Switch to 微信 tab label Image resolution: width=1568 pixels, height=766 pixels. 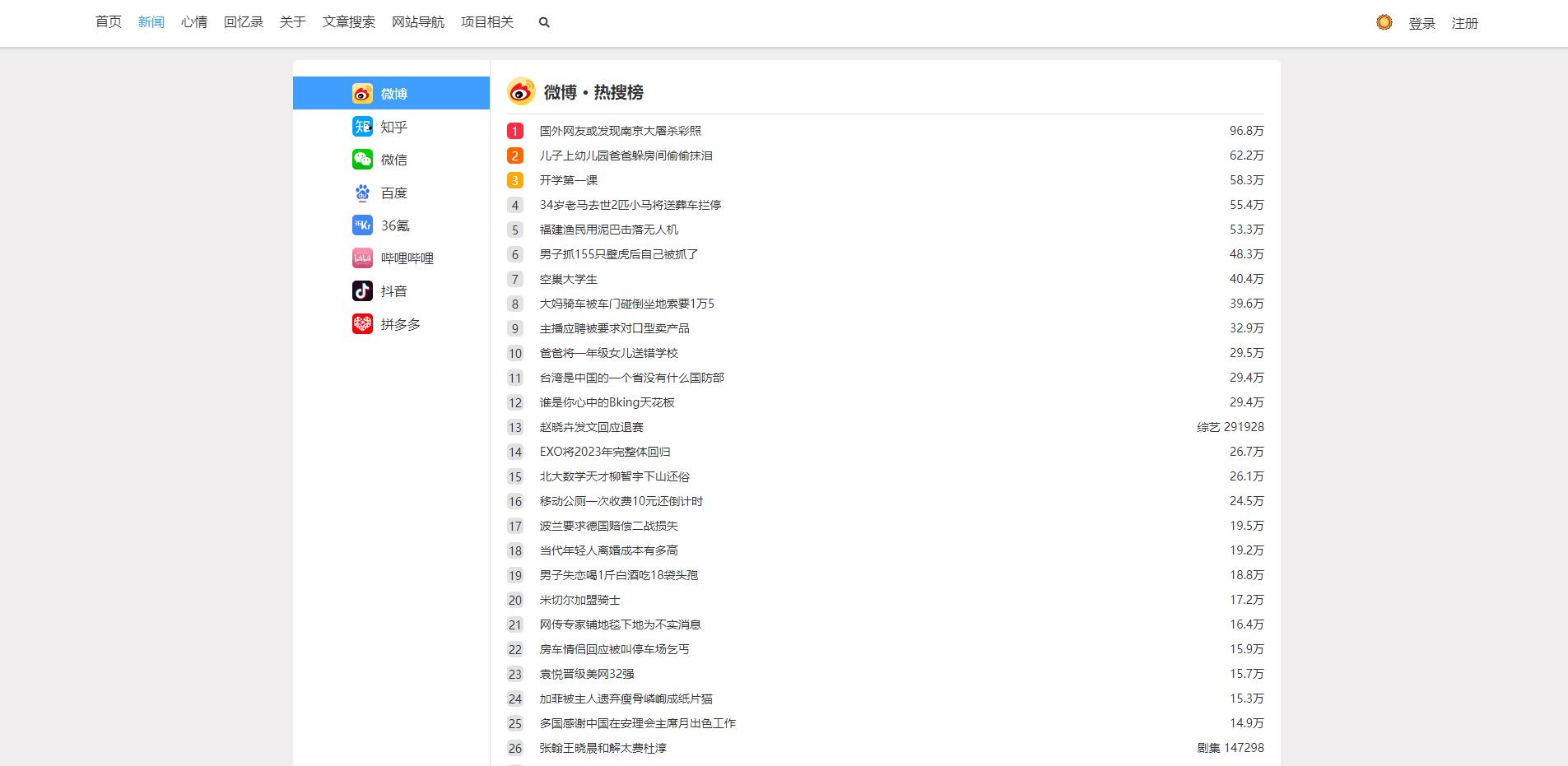(394, 160)
